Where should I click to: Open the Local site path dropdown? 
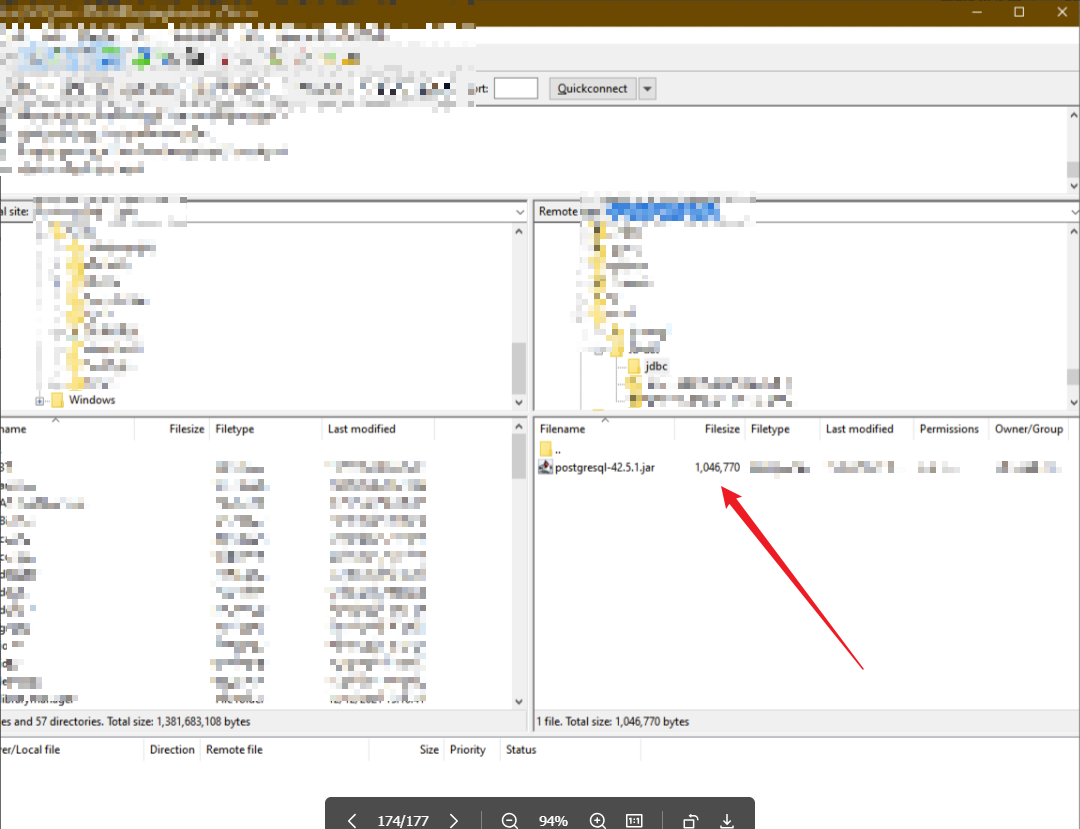[x=519, y=211]
